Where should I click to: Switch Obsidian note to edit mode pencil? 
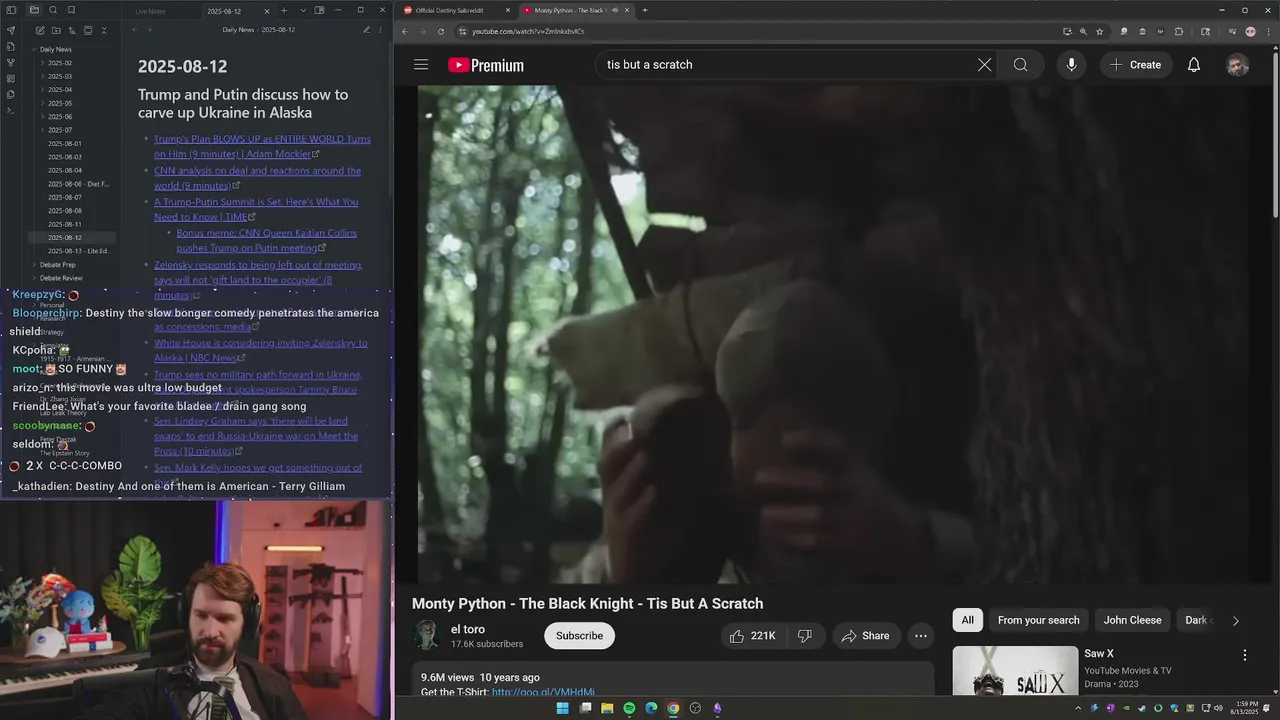(366, 30)
